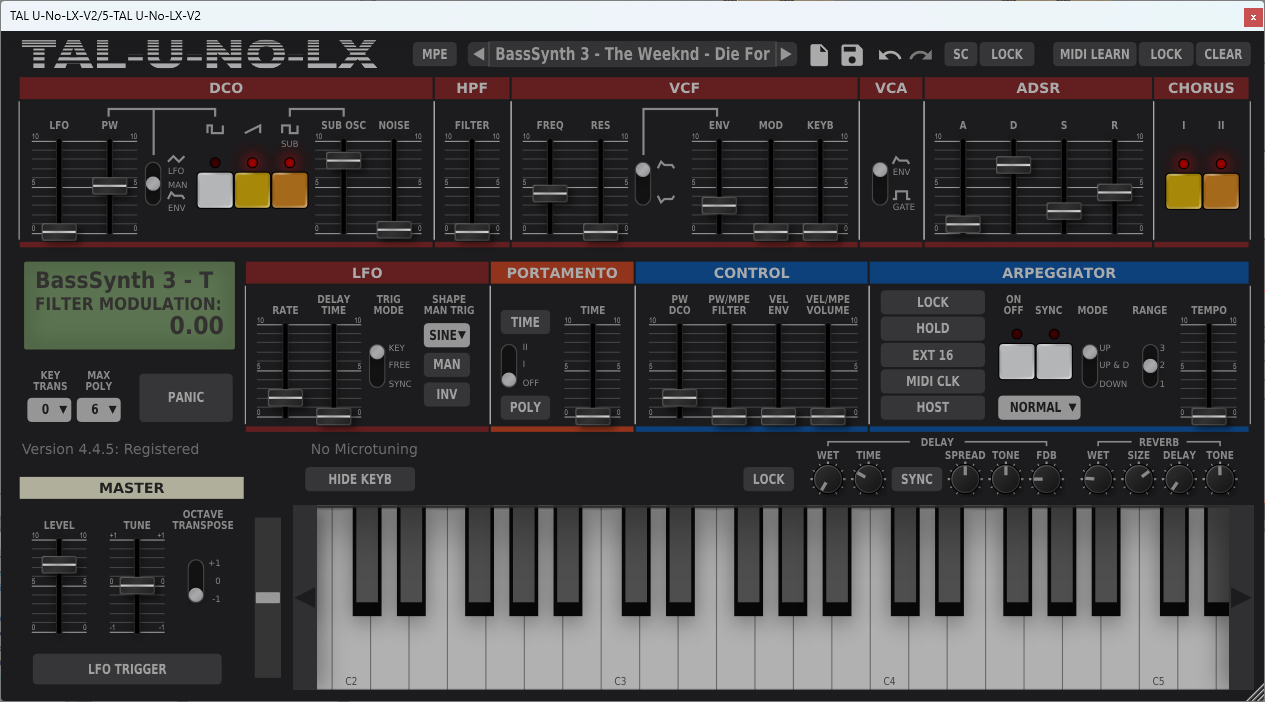Click the reverb DELAY knob
This screenshot has width=1265, height=702.
click(1179, 481)
